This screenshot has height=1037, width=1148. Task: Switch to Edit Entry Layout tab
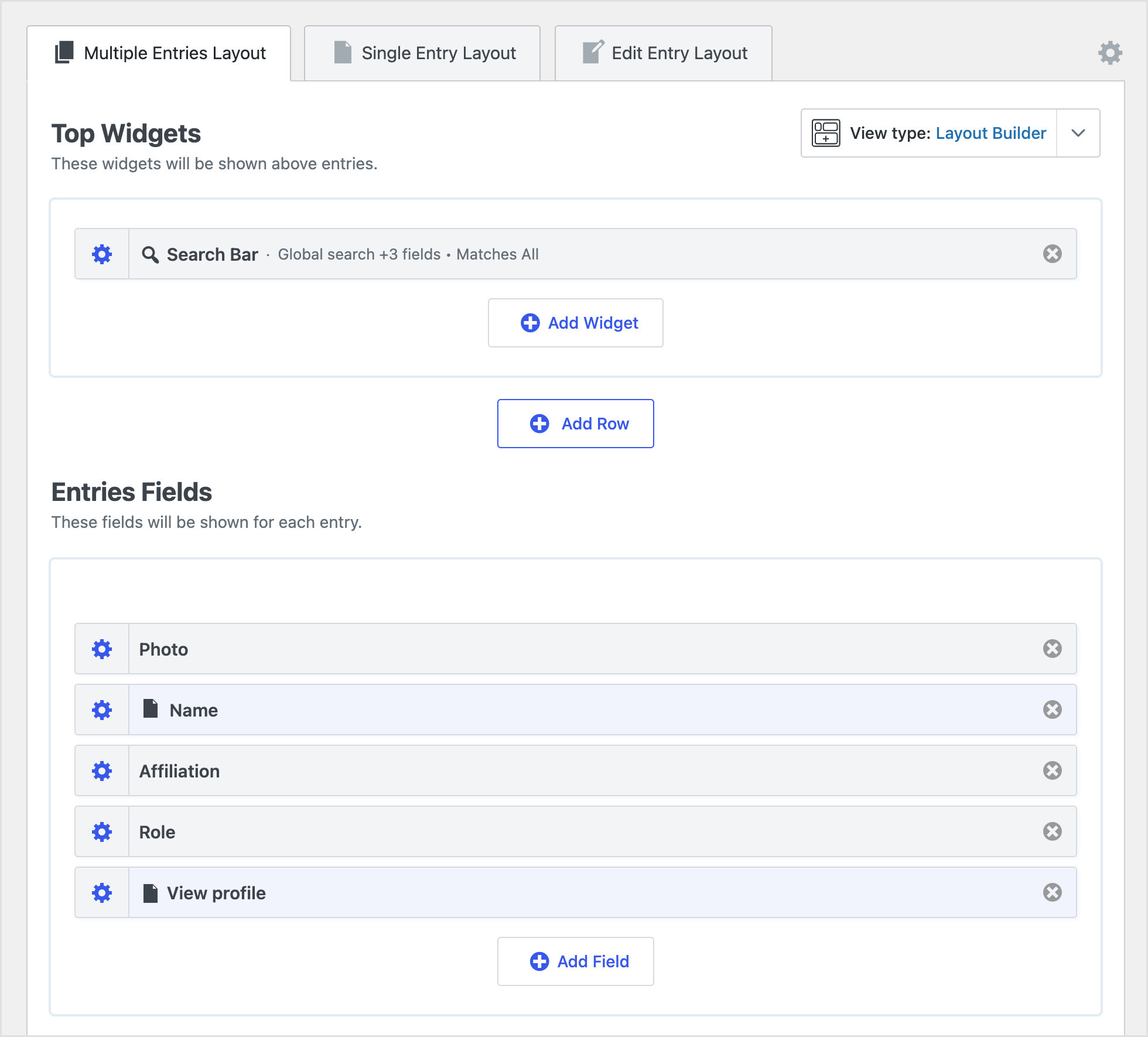(x=664, y=53)
